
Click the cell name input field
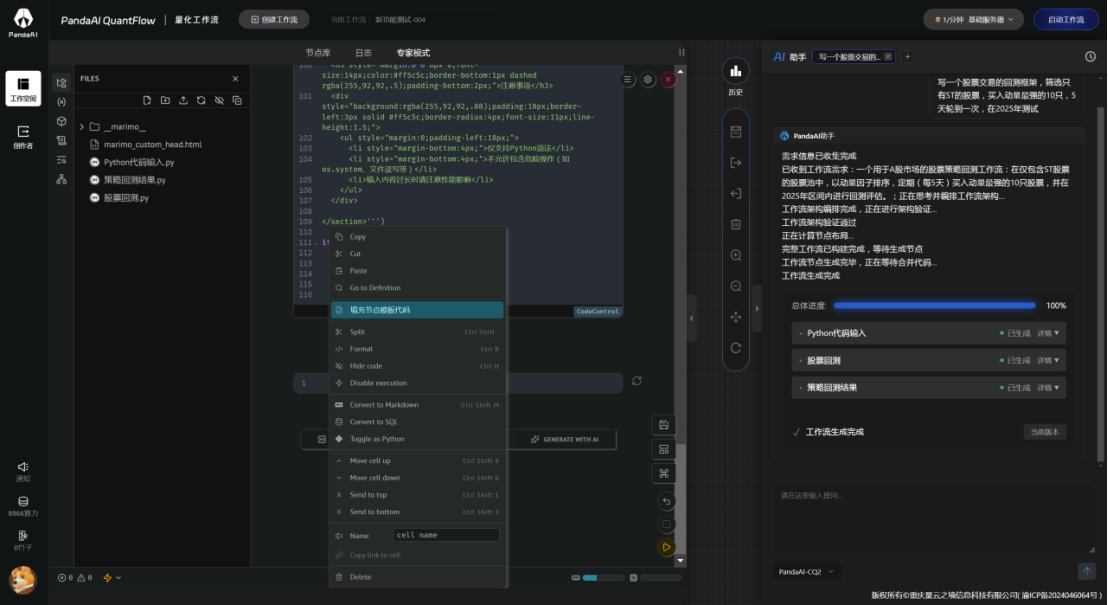click(446, 535)
